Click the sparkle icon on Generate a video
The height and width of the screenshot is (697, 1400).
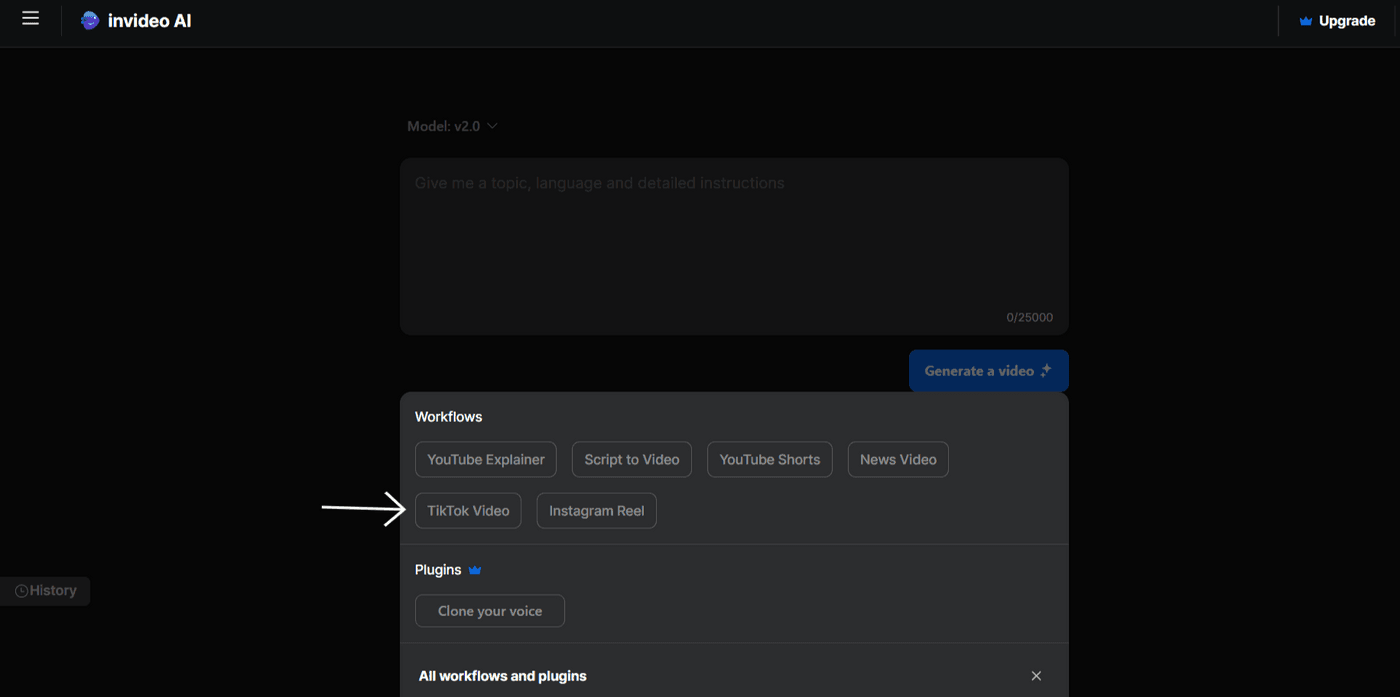[1046, 370]
